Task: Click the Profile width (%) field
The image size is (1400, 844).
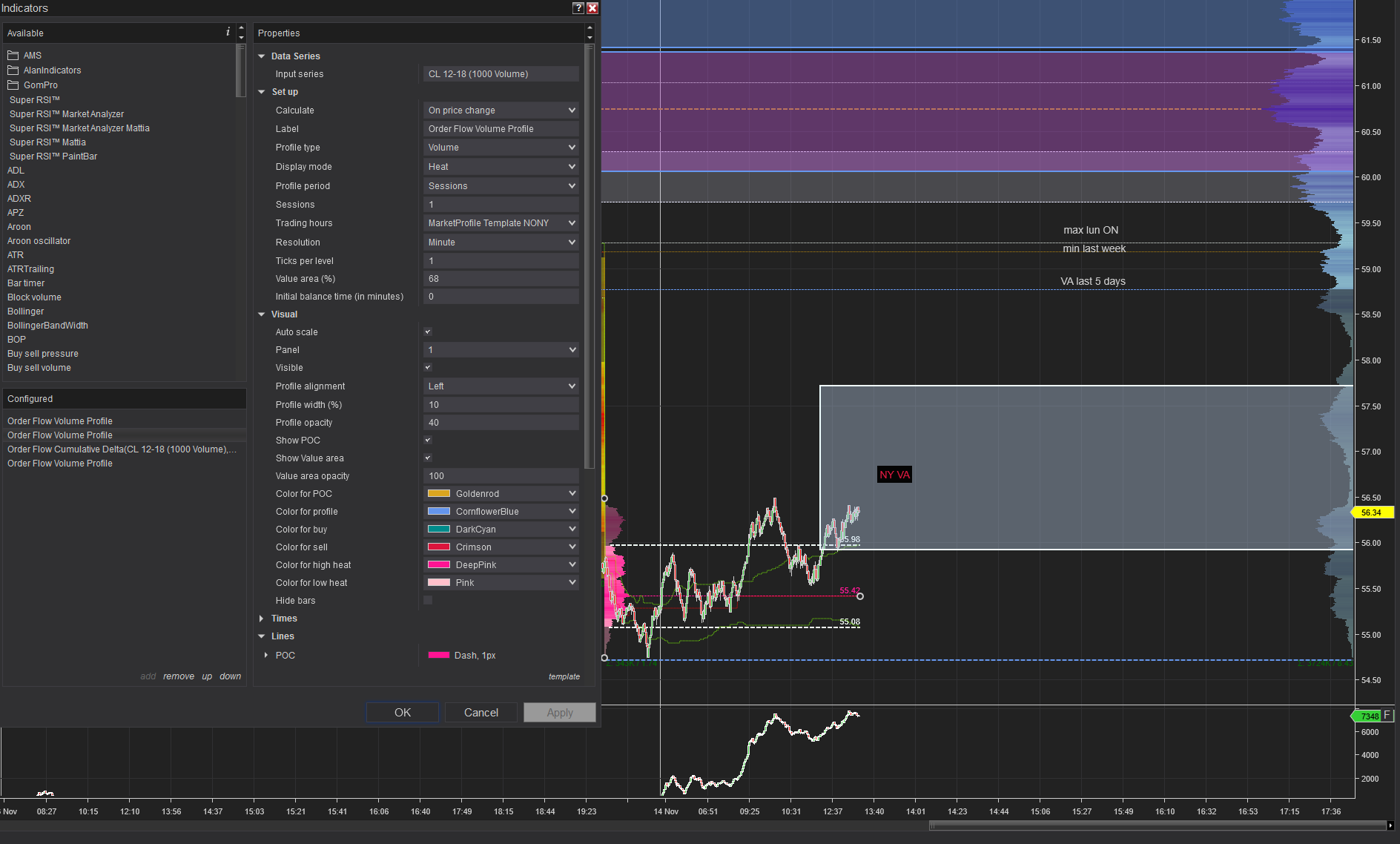Action: (x=501, y=405)
